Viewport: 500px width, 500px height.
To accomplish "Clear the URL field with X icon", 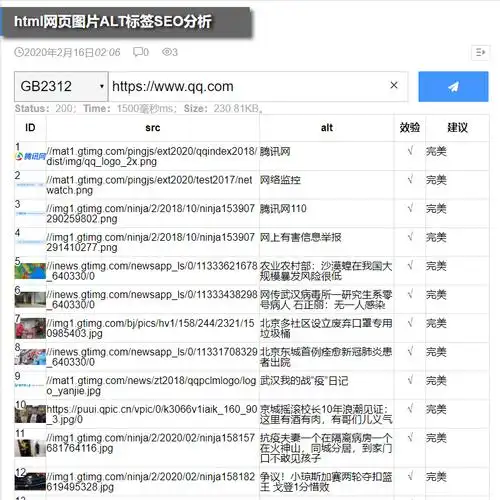I will [394, 85].
